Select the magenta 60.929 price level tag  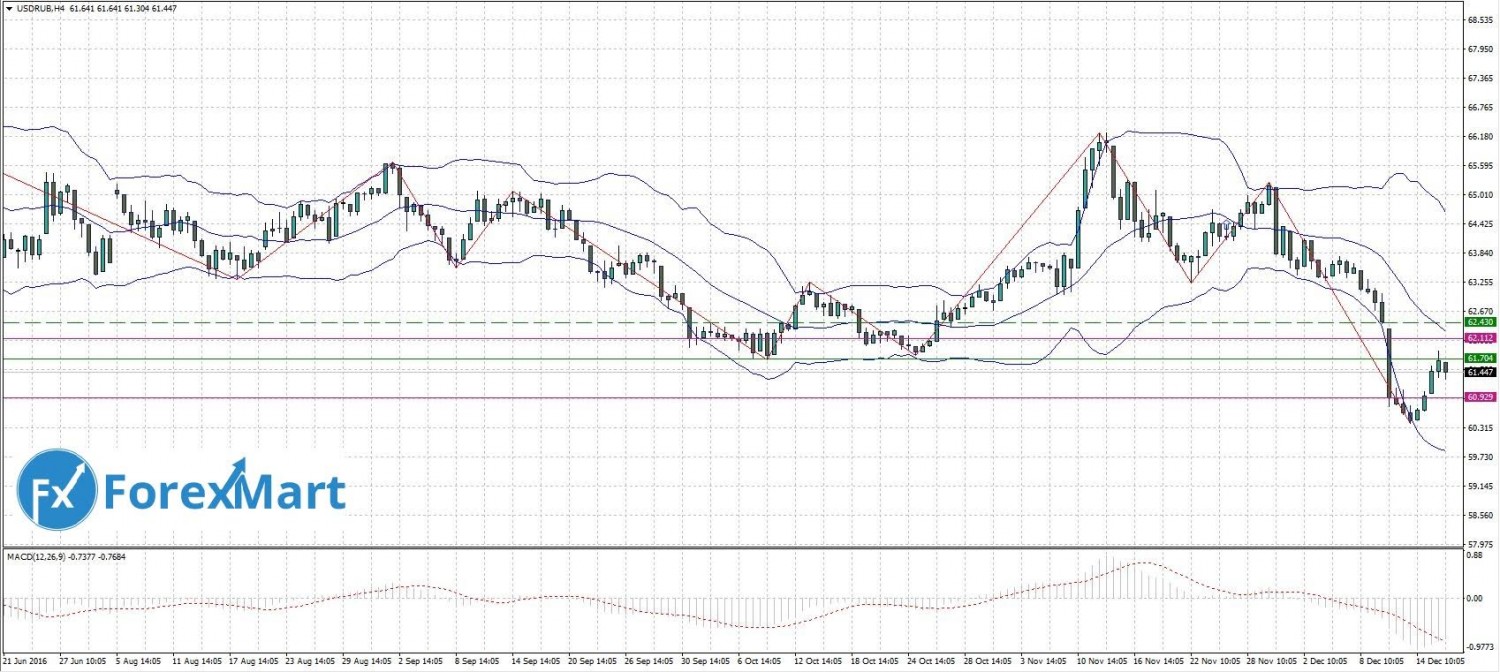click(x=1479, y=397)
